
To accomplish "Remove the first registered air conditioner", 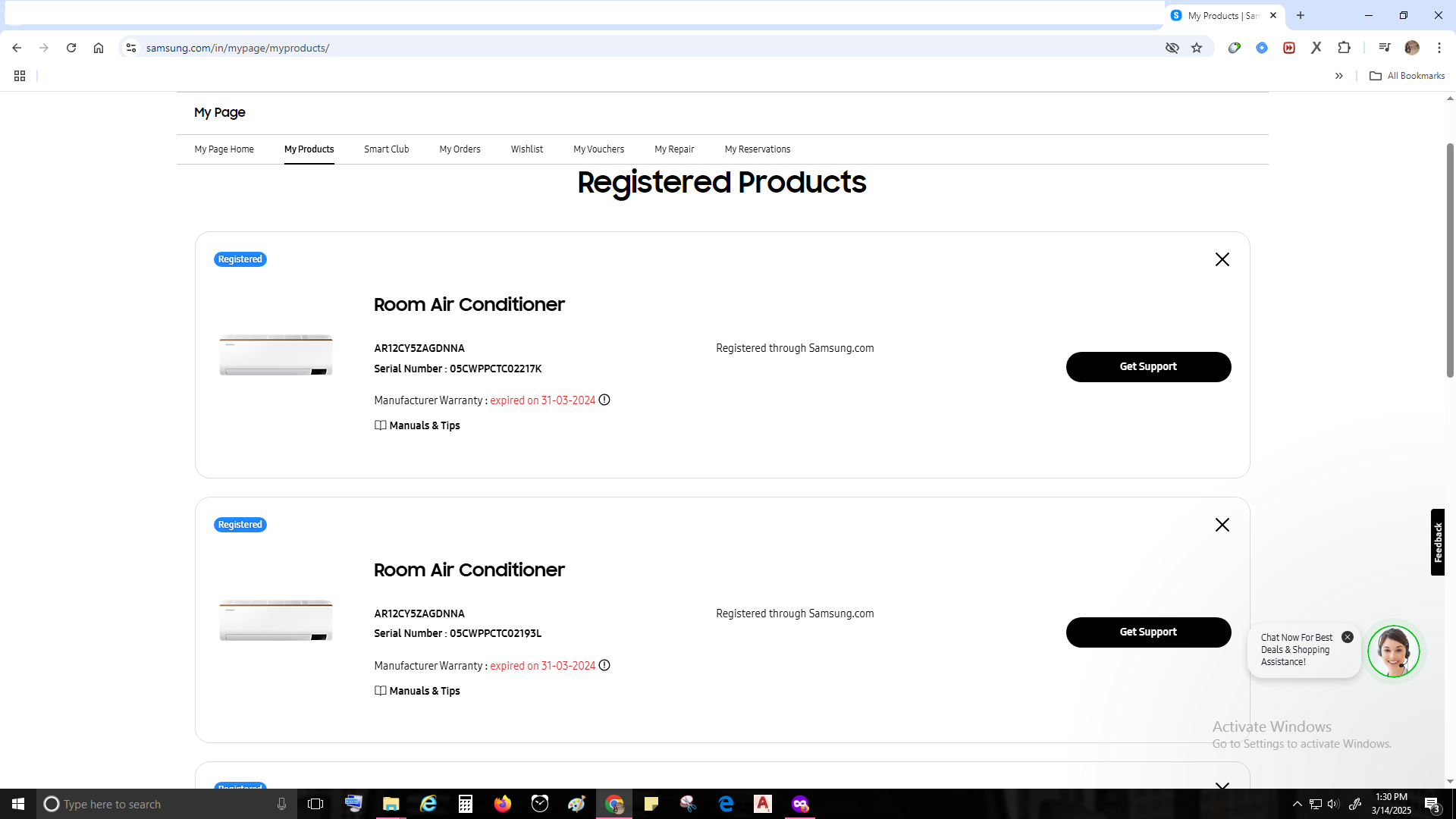I will tap(1222, 259).
